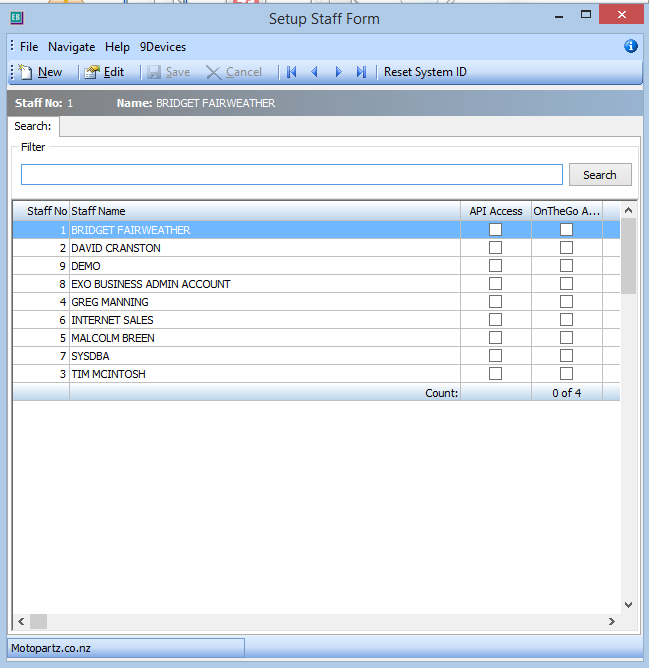The height and width of the screenshot is (668, 649).
Task: Toggle OnTheGo access for DAVID CRANSTON
Action: tap(566, 248)
